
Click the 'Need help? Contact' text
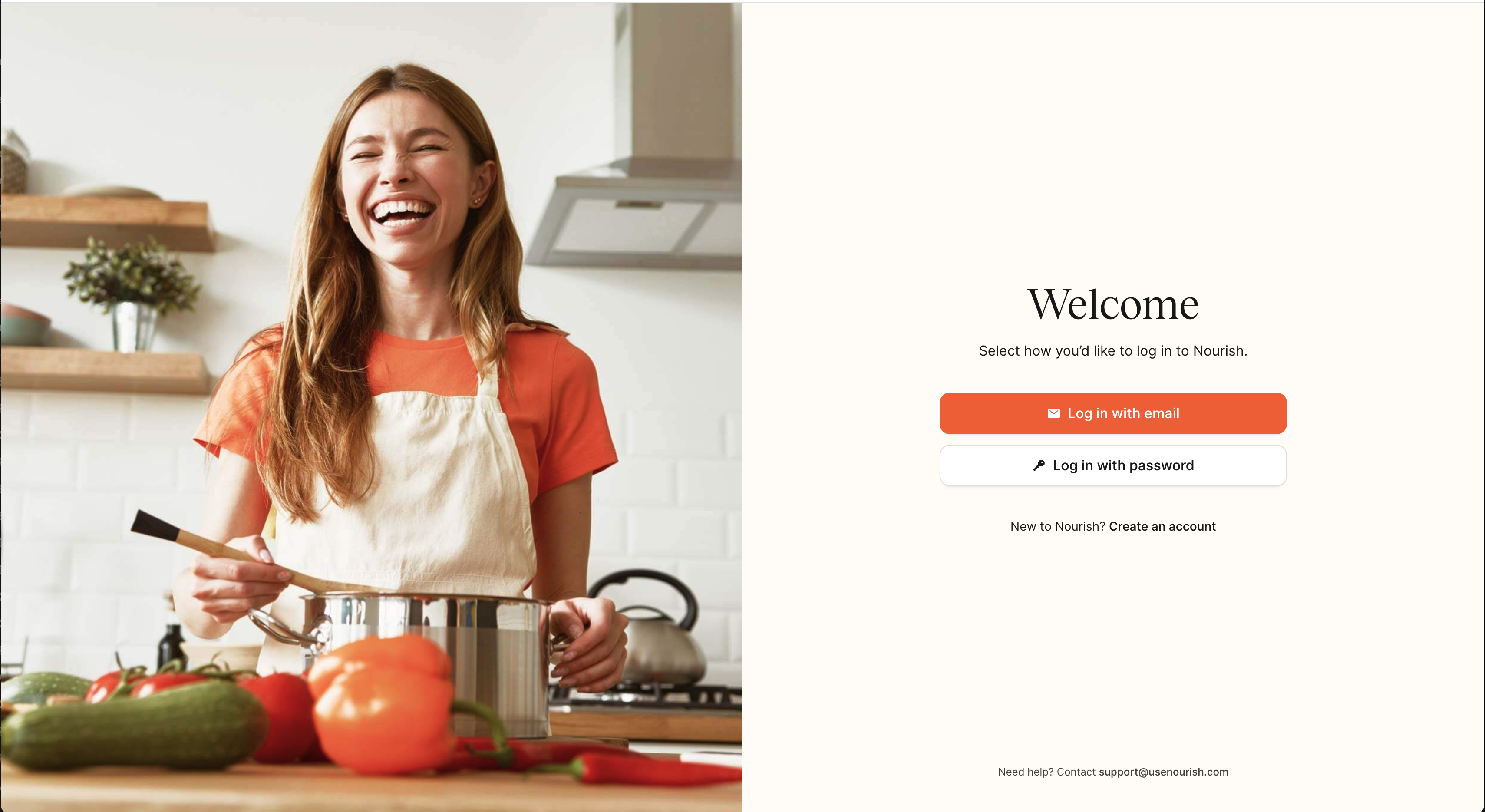coord(1046,772)
